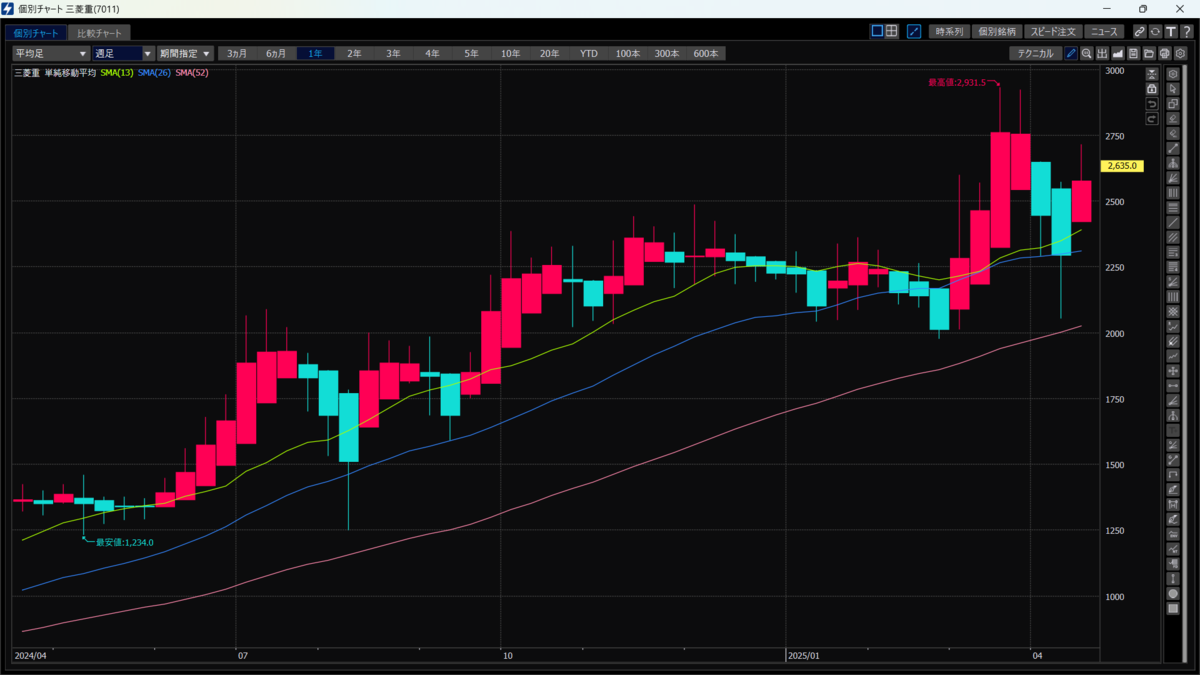Viewport: 1200px width, 675px height.
Task: Select the arrow pointer tool in drawing palette
Action: (1174, 89)
